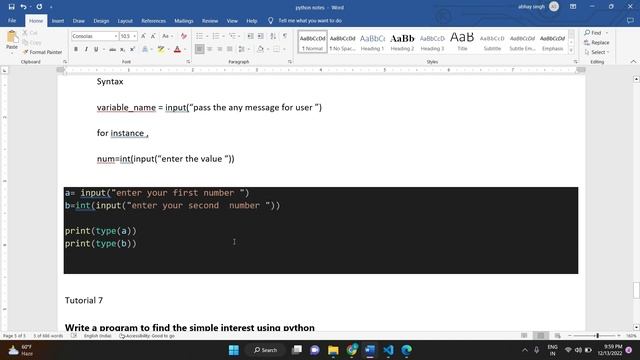Clear all formatting from selection

coord(184,36)
